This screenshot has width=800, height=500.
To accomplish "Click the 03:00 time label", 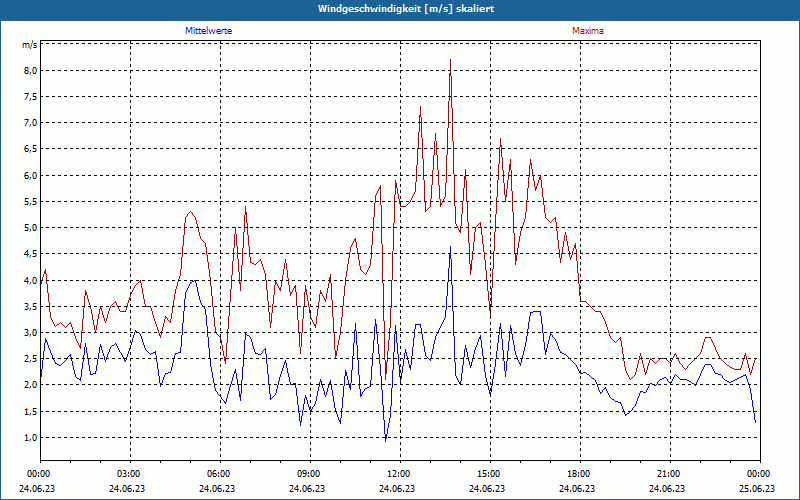I will [131, 474].
